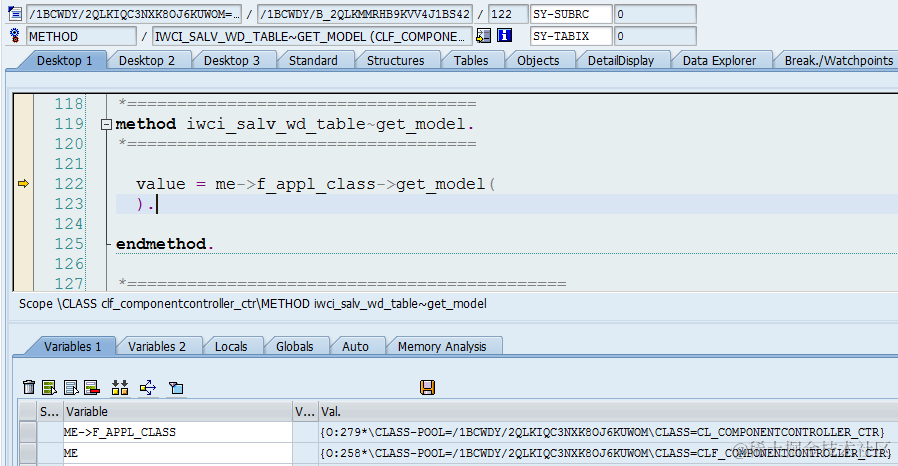Click the gear icon beside METHOD field
Image resolution: width=898 pixels, height=466 pixels.
15,35
